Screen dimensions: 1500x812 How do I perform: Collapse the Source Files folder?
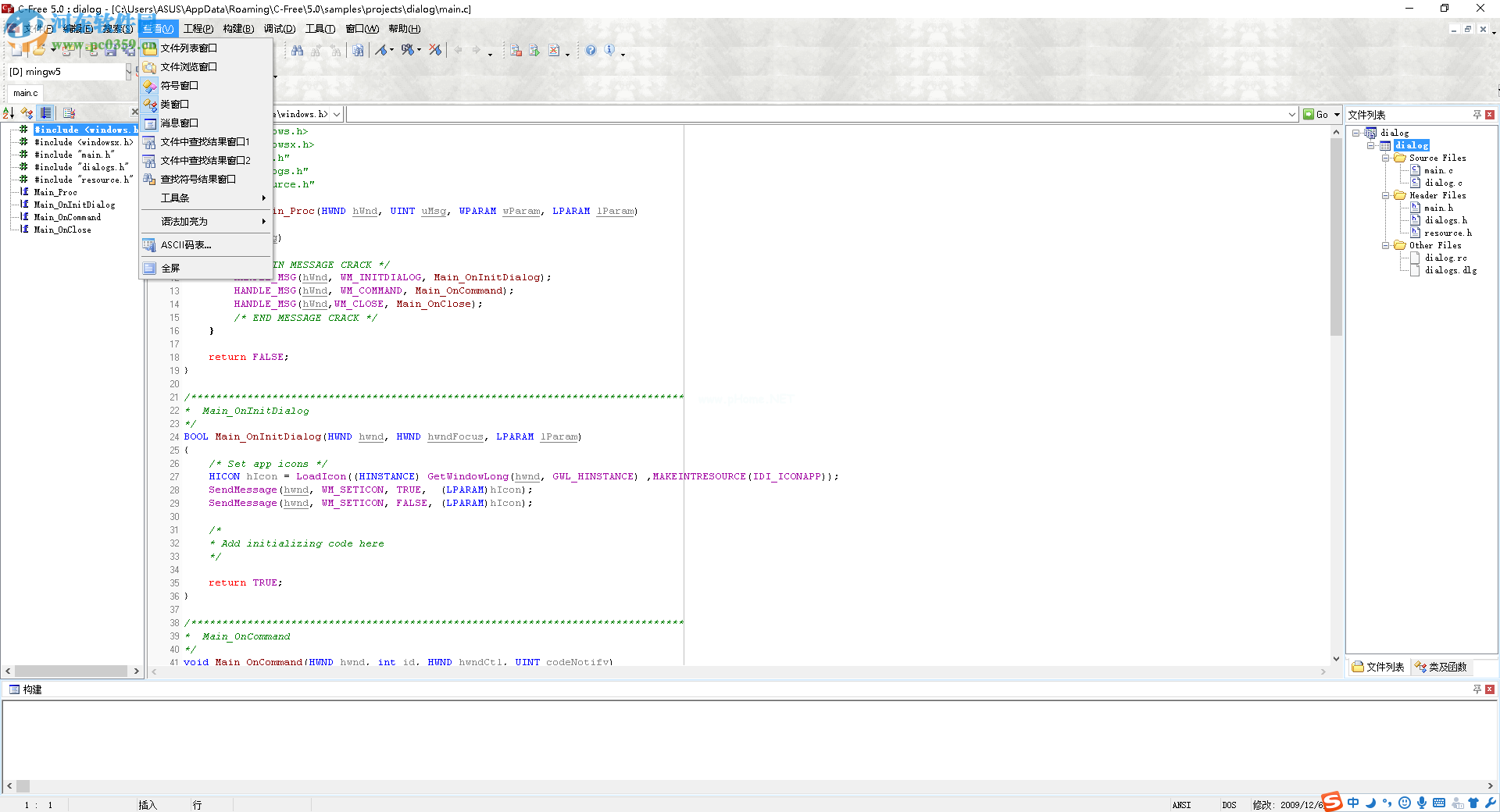point(1386,158)
